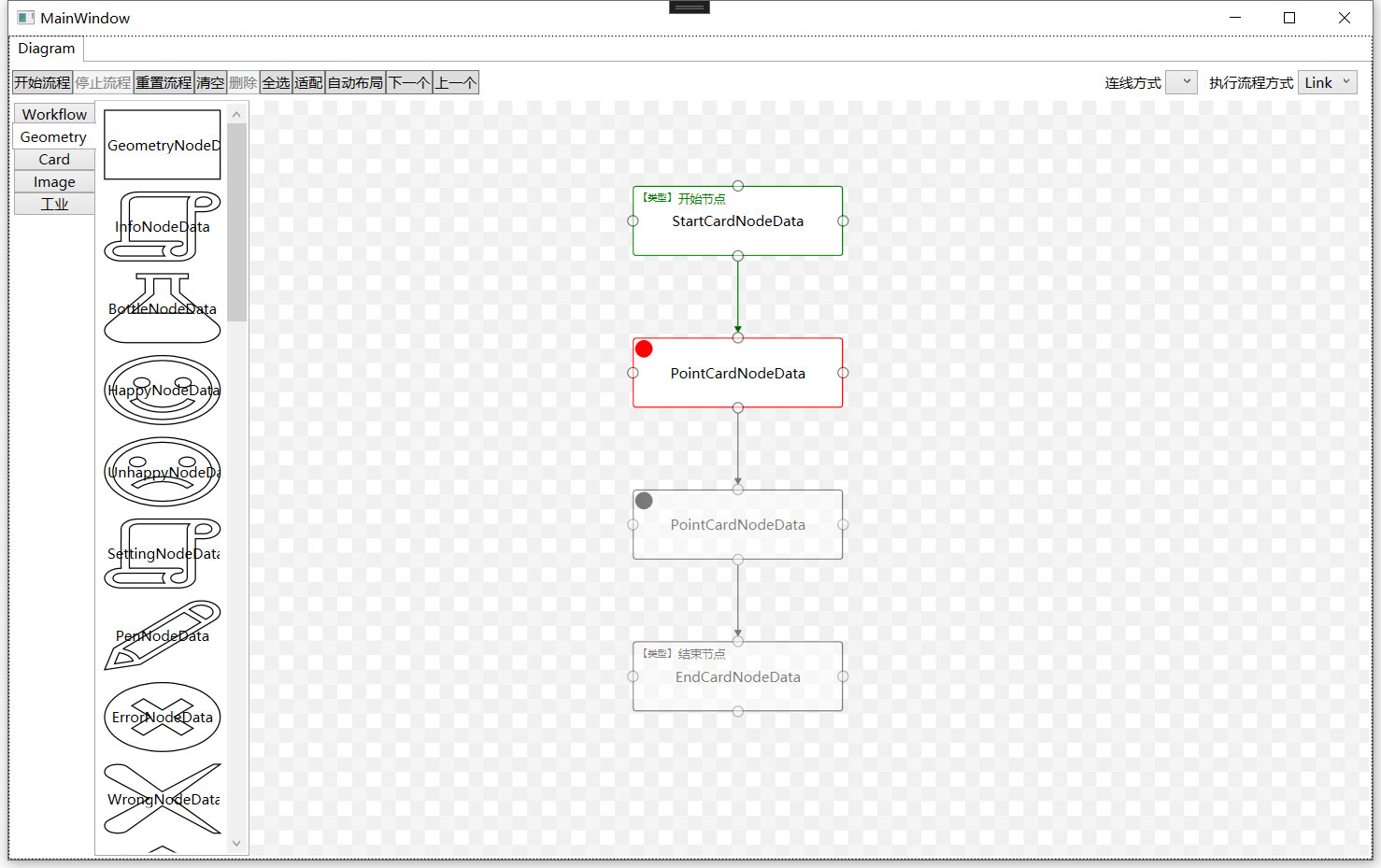Click the shapes list scrollbar thumb
This screenshot has height=868, width=1381.
pos(236,222)
